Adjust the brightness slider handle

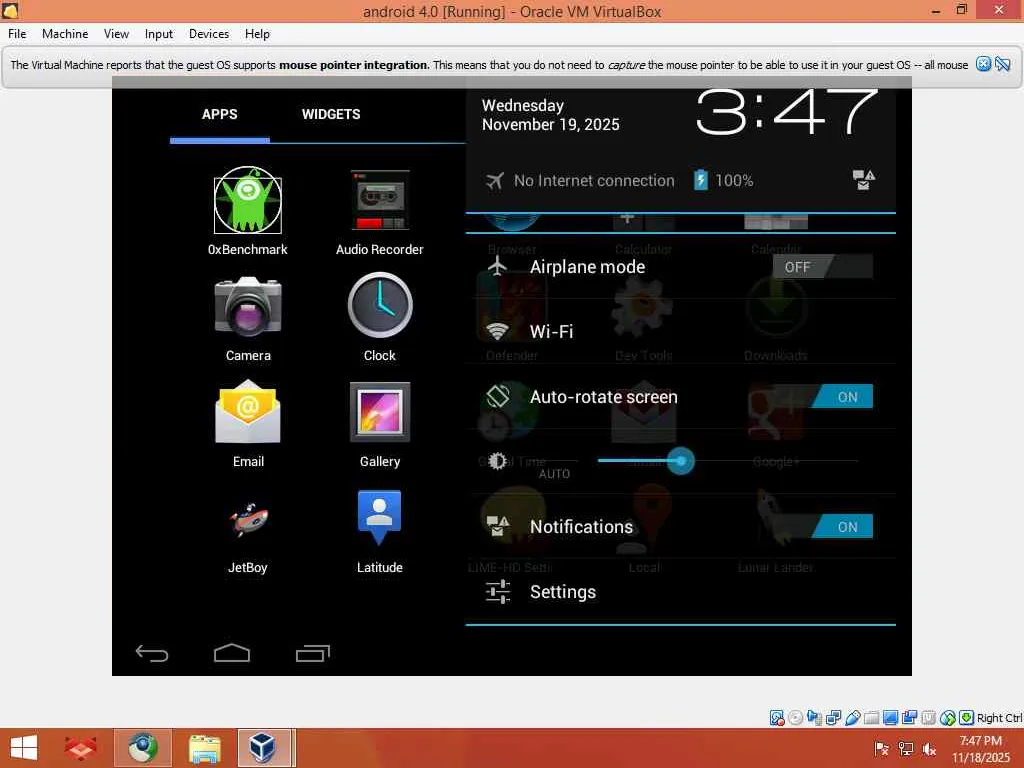(x=680, y=461)
